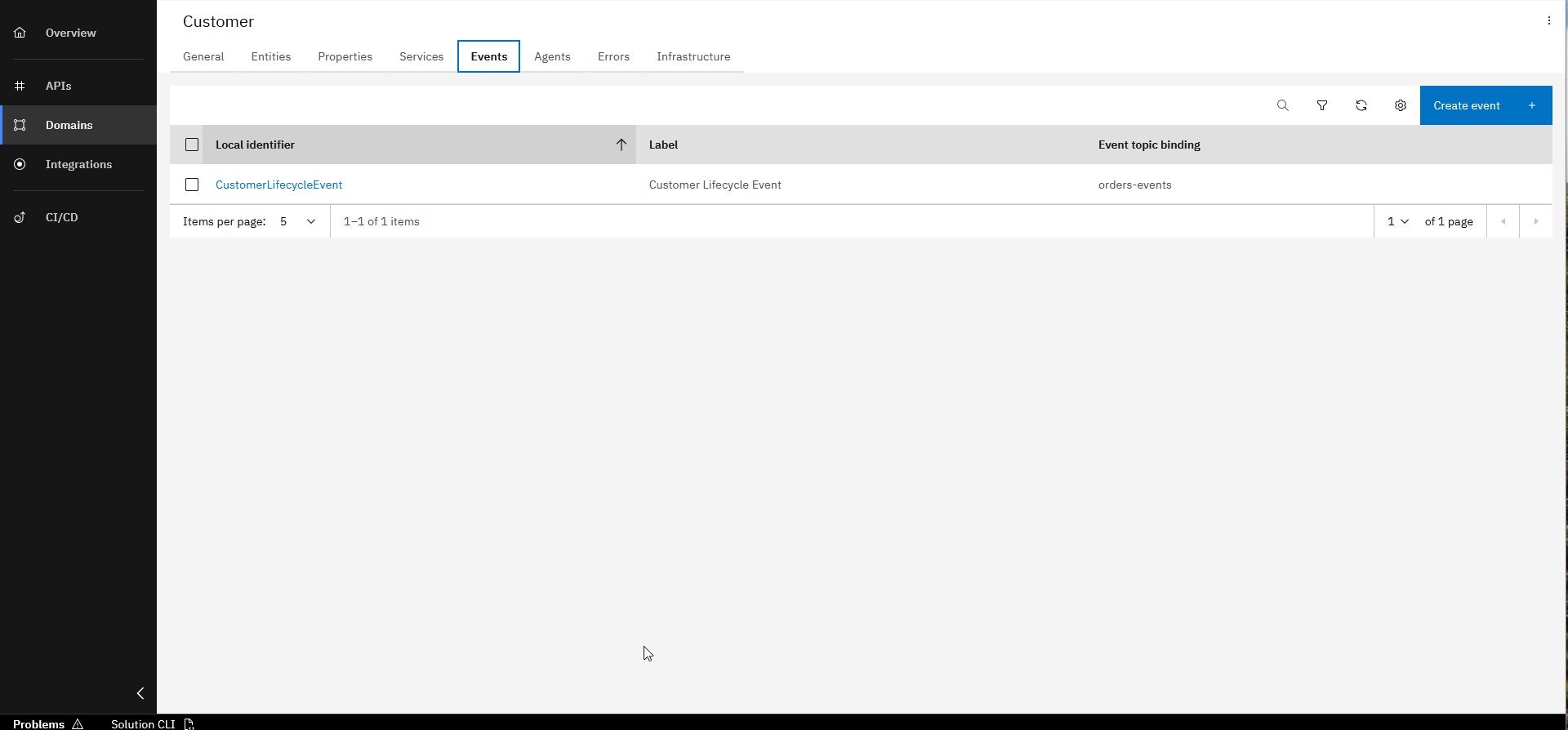Collapse the sidebar with the left chevron
Screen dimensions: 1568x730
coord(140,693)
